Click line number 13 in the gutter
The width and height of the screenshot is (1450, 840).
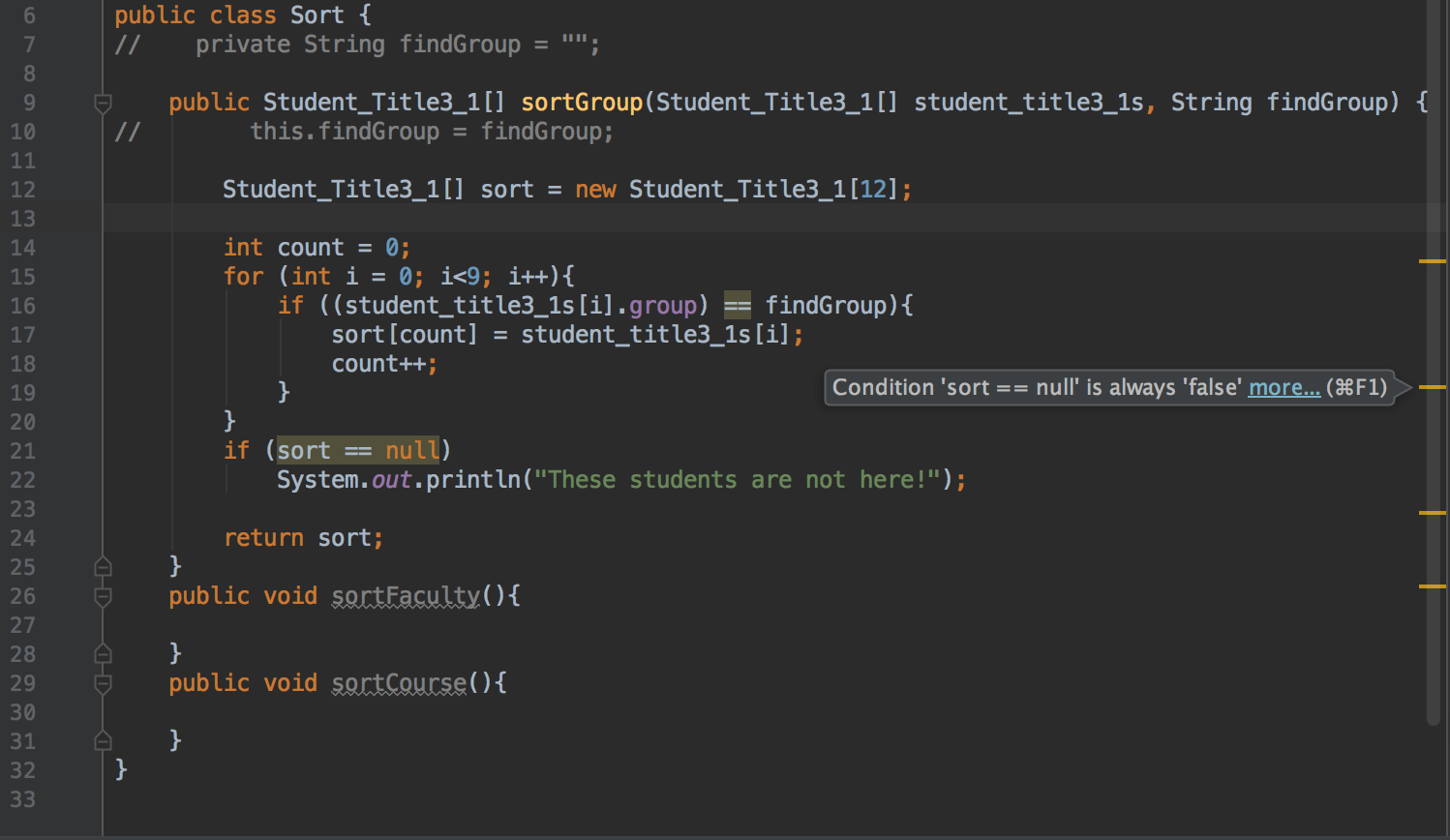click(x=22, y=219)
